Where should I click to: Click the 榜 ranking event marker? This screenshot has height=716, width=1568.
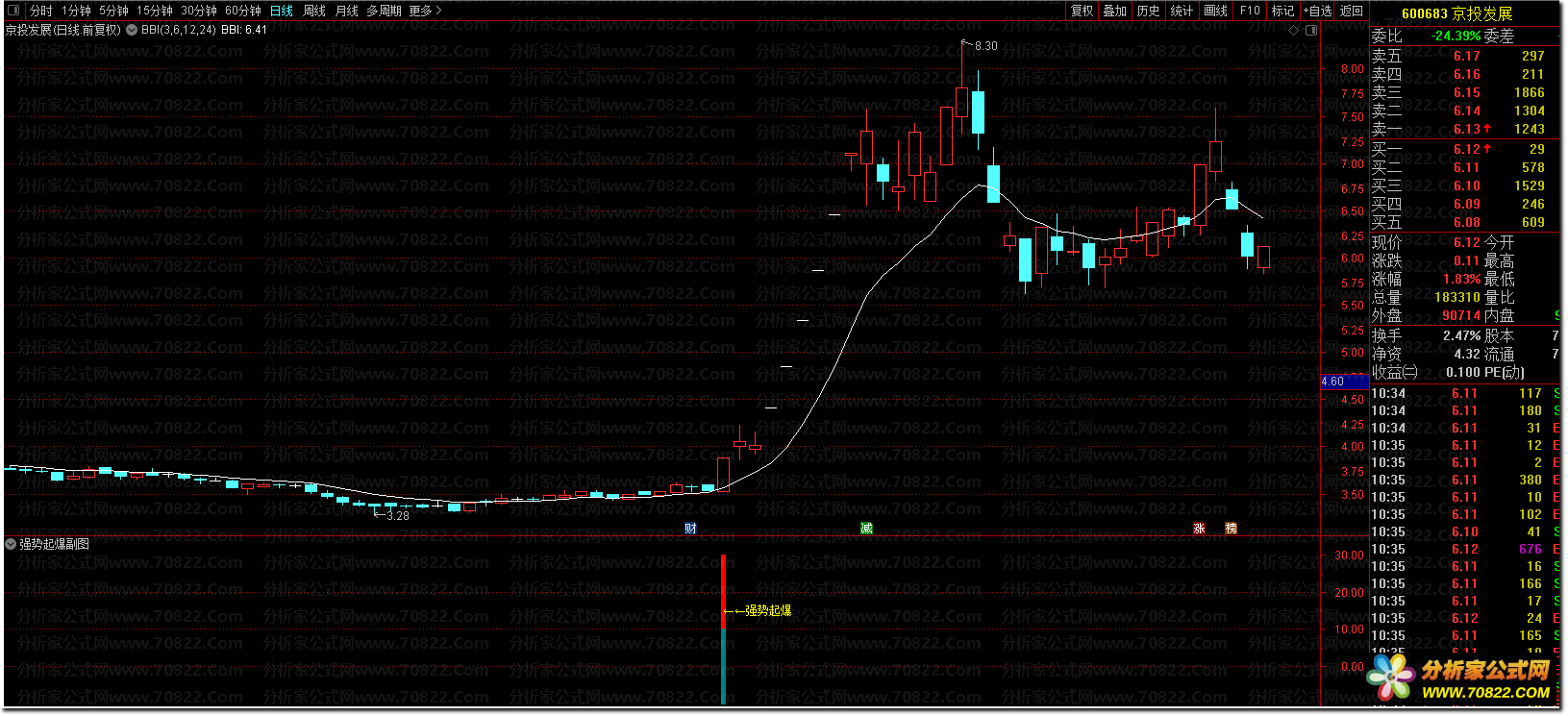(x=1231, y=529)
